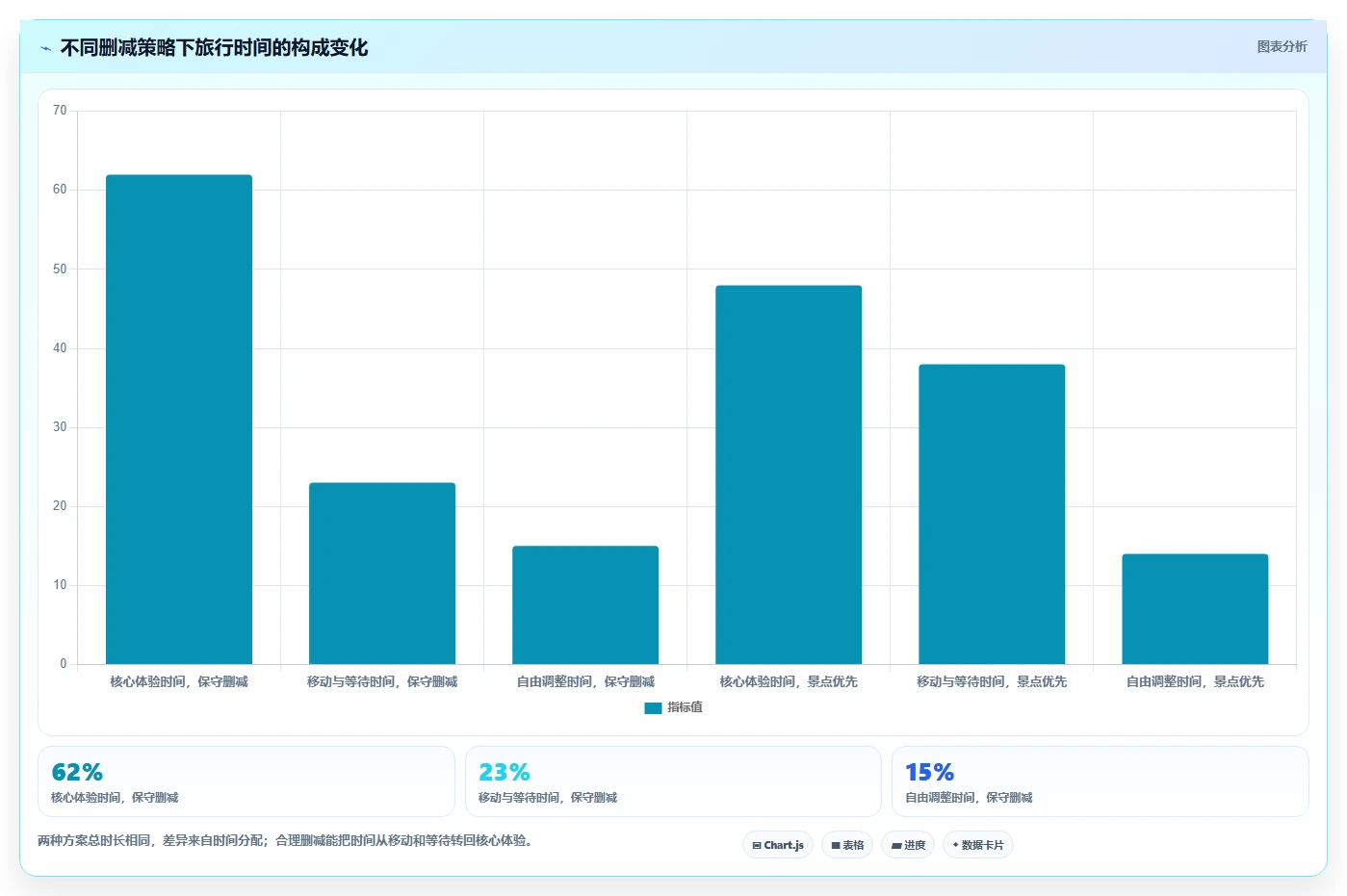This screenshot has width=1347, height=896.
Task: Click the bar for 移动与等待时间，景点优先
Action: tap(992, 514)
